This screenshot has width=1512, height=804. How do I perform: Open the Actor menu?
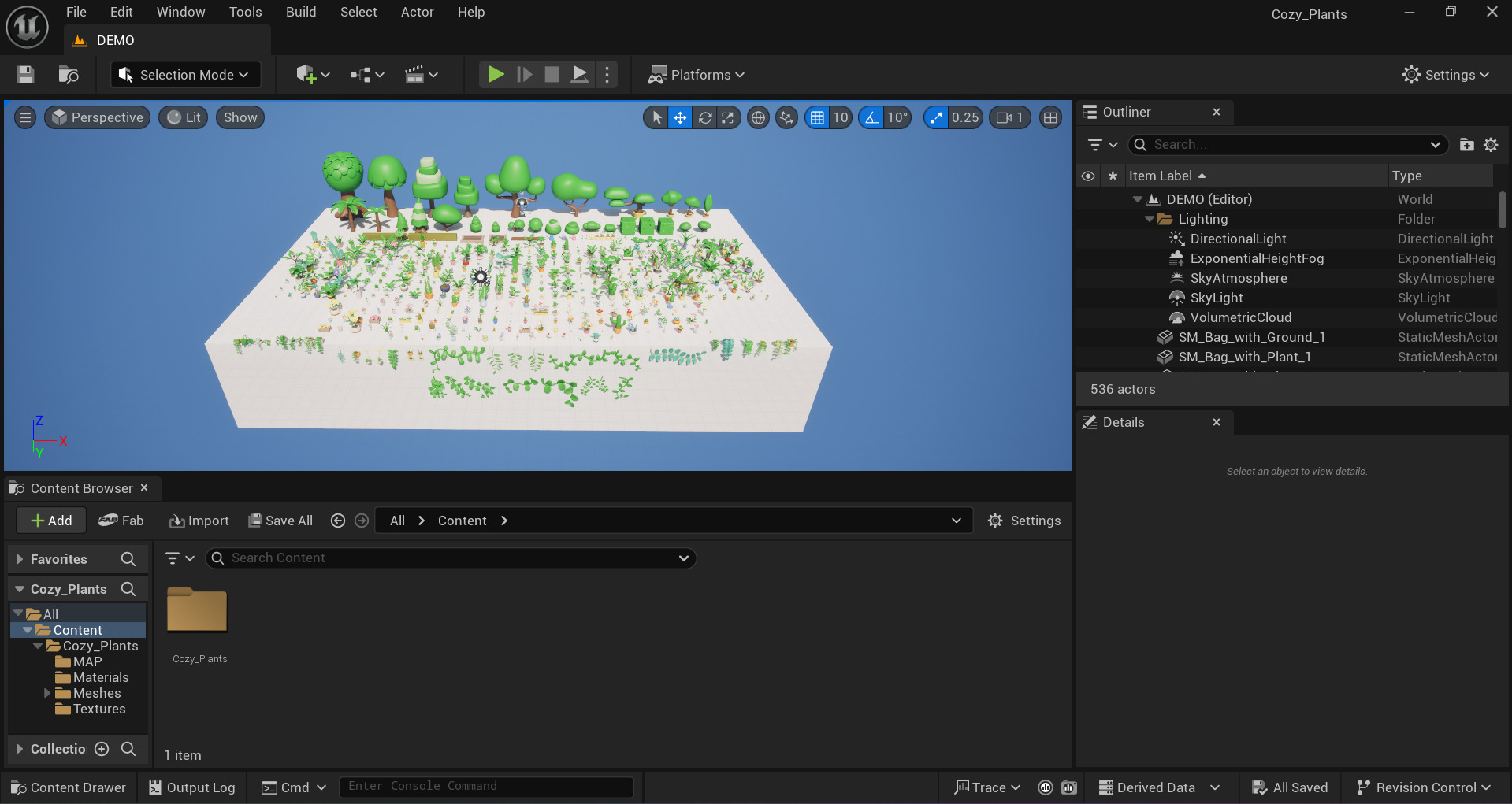coord(418,12)
